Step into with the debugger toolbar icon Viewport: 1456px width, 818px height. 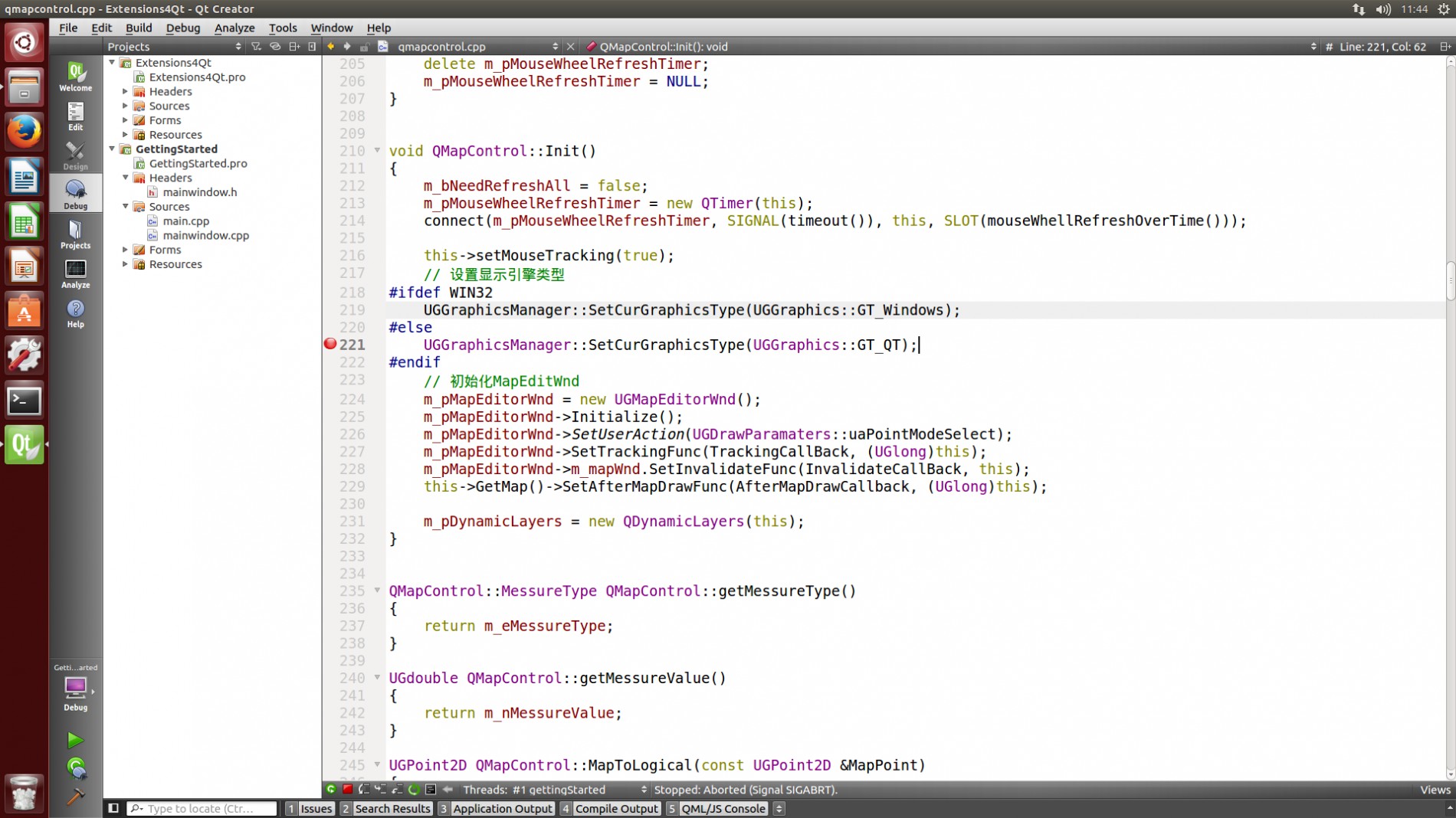click(x=381, y=789)
